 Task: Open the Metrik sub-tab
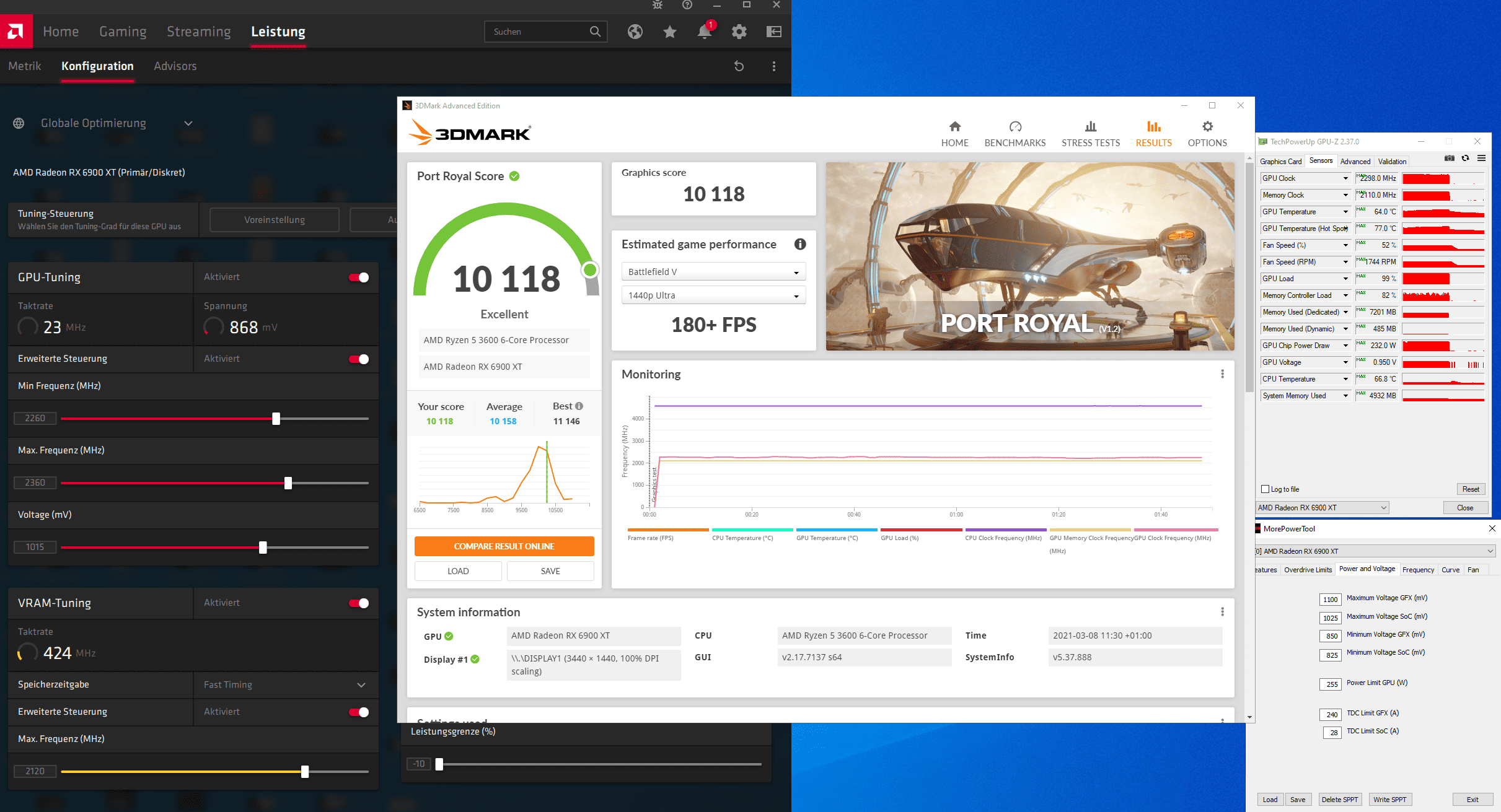click(25, 66)
